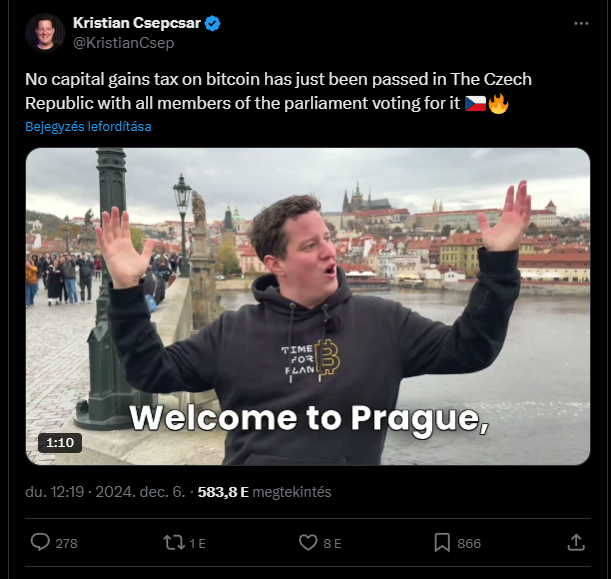The height and width of the screenshot is (579, 611).
Task: Translate post via Bejegyzés lefordítása
Action: click(x=88, y=127)
